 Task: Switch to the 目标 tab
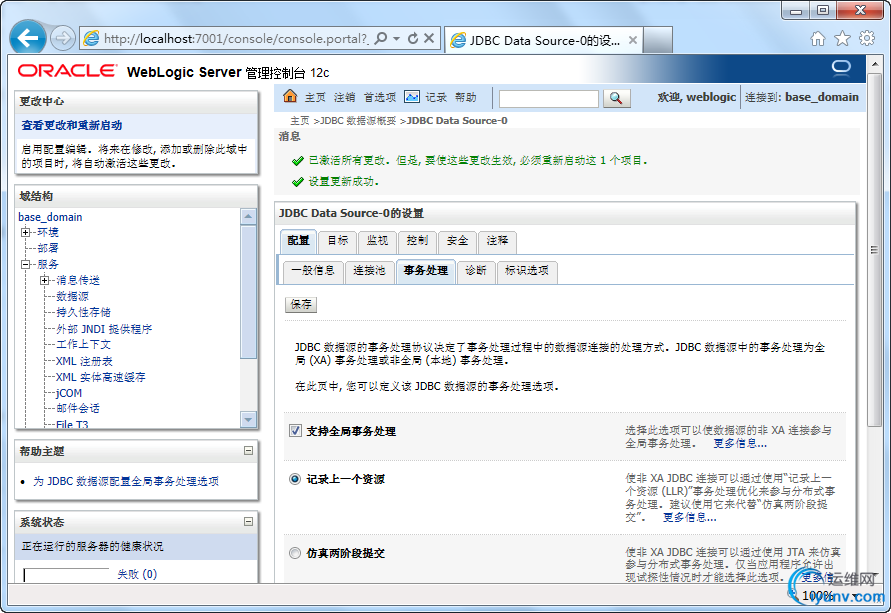pos(338,241)
